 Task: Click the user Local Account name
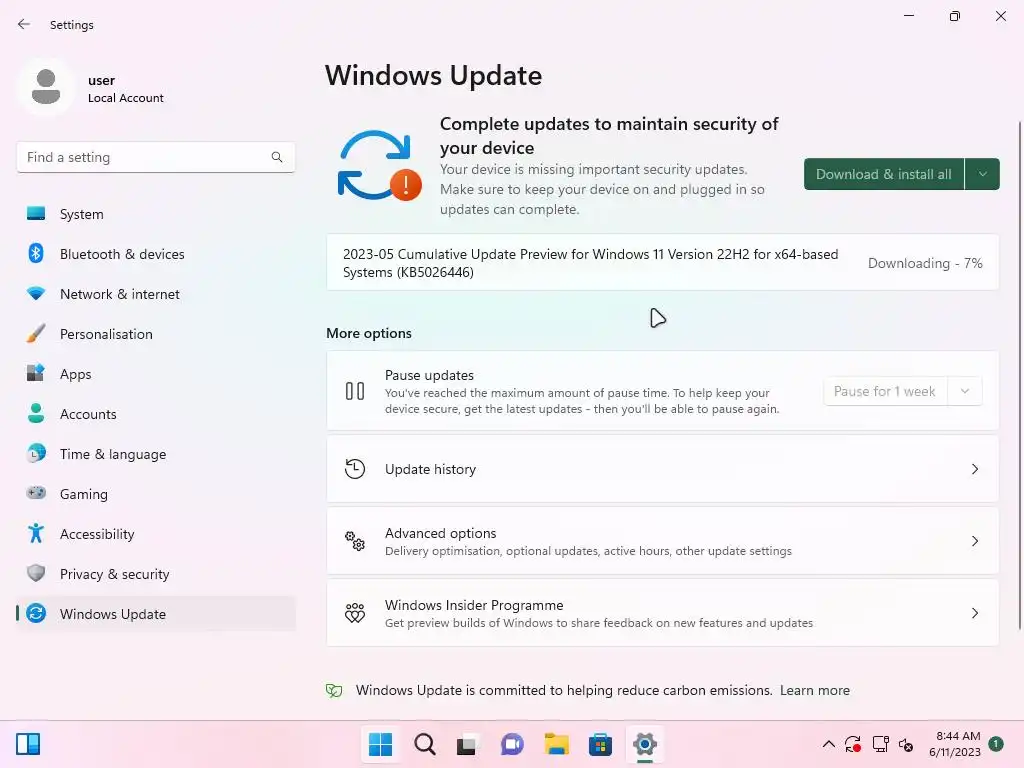(125, 89)
